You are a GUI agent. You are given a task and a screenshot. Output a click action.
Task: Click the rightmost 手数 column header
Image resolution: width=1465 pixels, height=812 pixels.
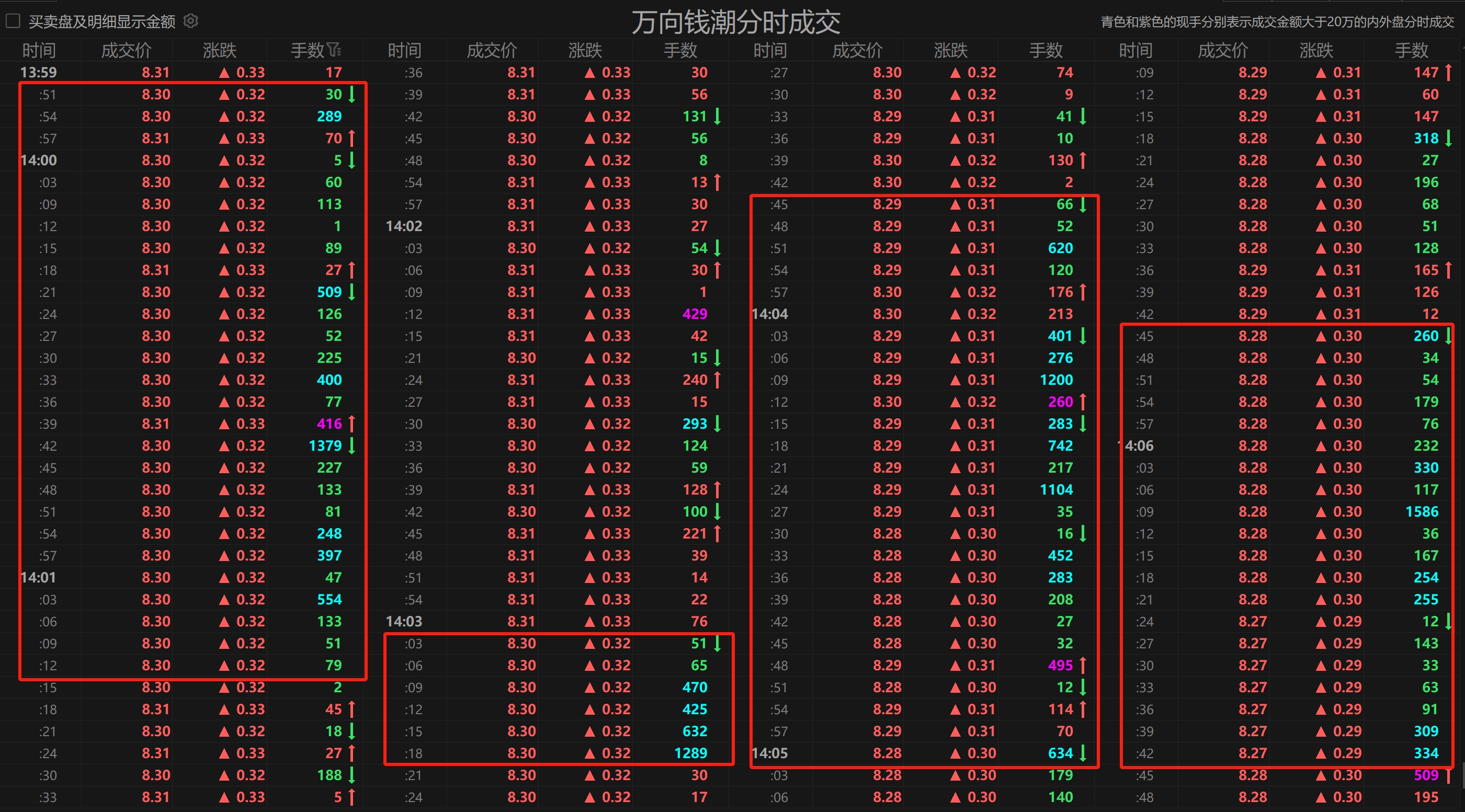click(1412, 50)
